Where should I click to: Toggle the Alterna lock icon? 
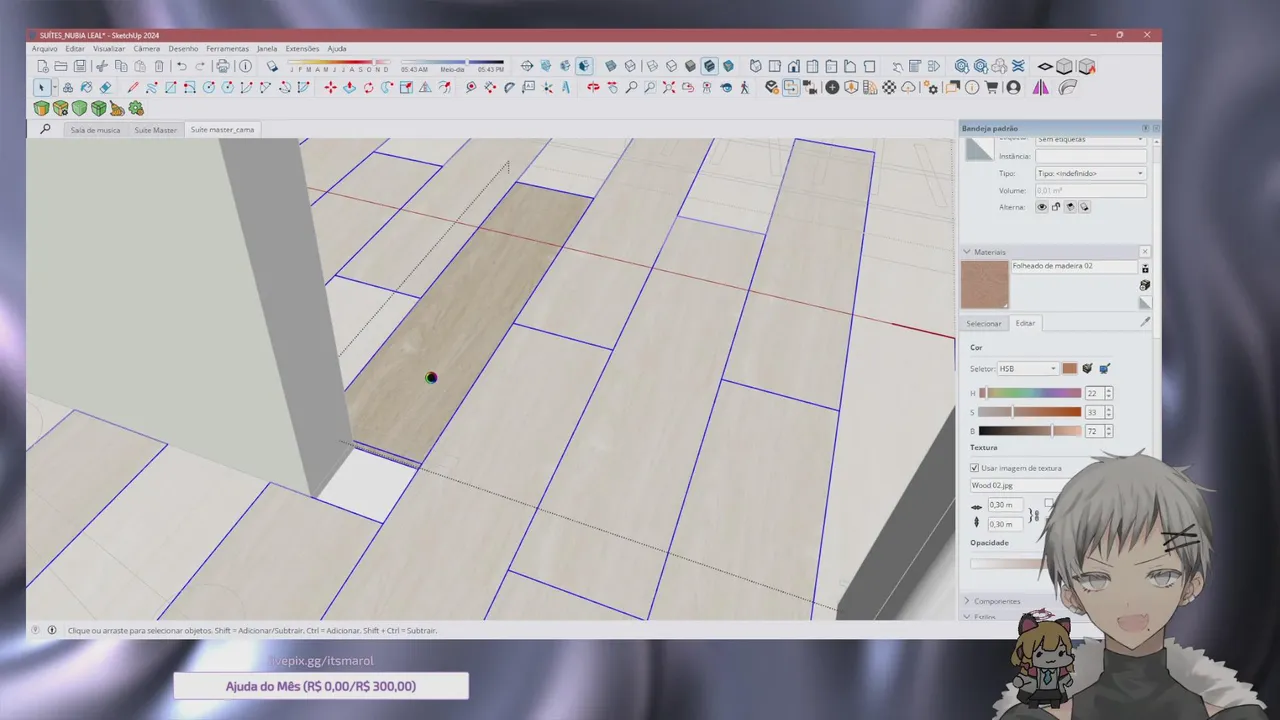1056,207
